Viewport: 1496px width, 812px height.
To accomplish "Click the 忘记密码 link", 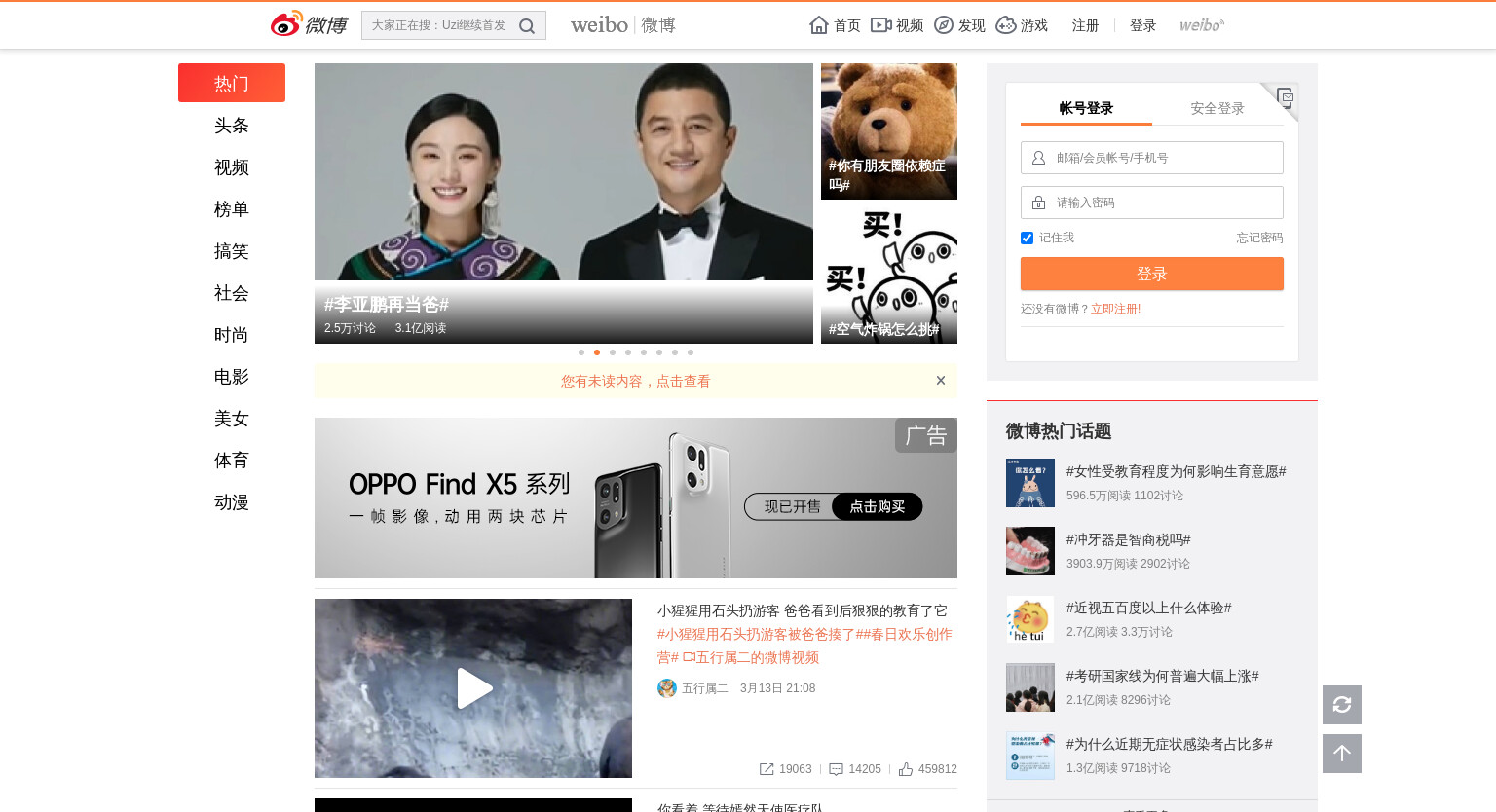I will click(x=1260, y=238).
